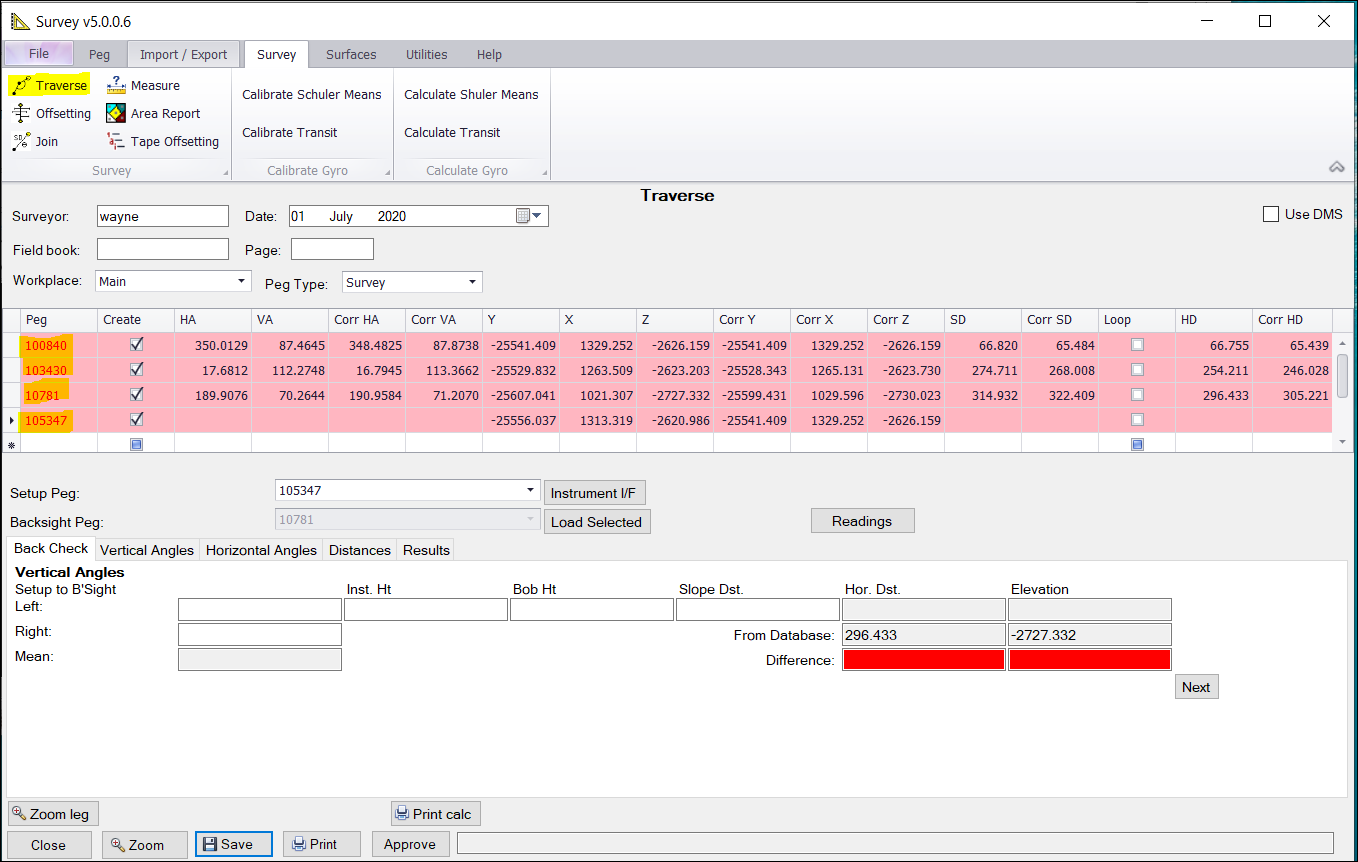This screenshot has height=862, width=1358.
Task: Click the Join tool icon
Action: pyautogui.click(x=22, y=142)
